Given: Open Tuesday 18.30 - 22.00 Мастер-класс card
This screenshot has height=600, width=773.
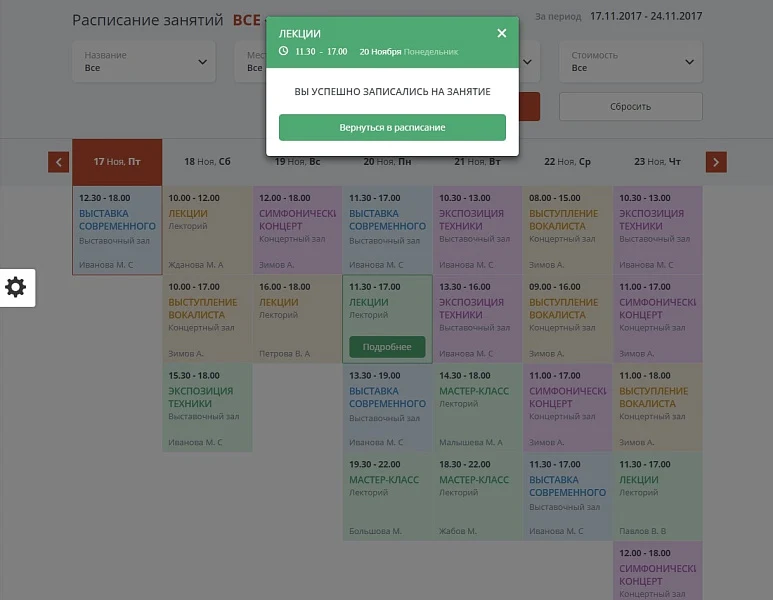Looking at the screenshot, I should 478,496.
